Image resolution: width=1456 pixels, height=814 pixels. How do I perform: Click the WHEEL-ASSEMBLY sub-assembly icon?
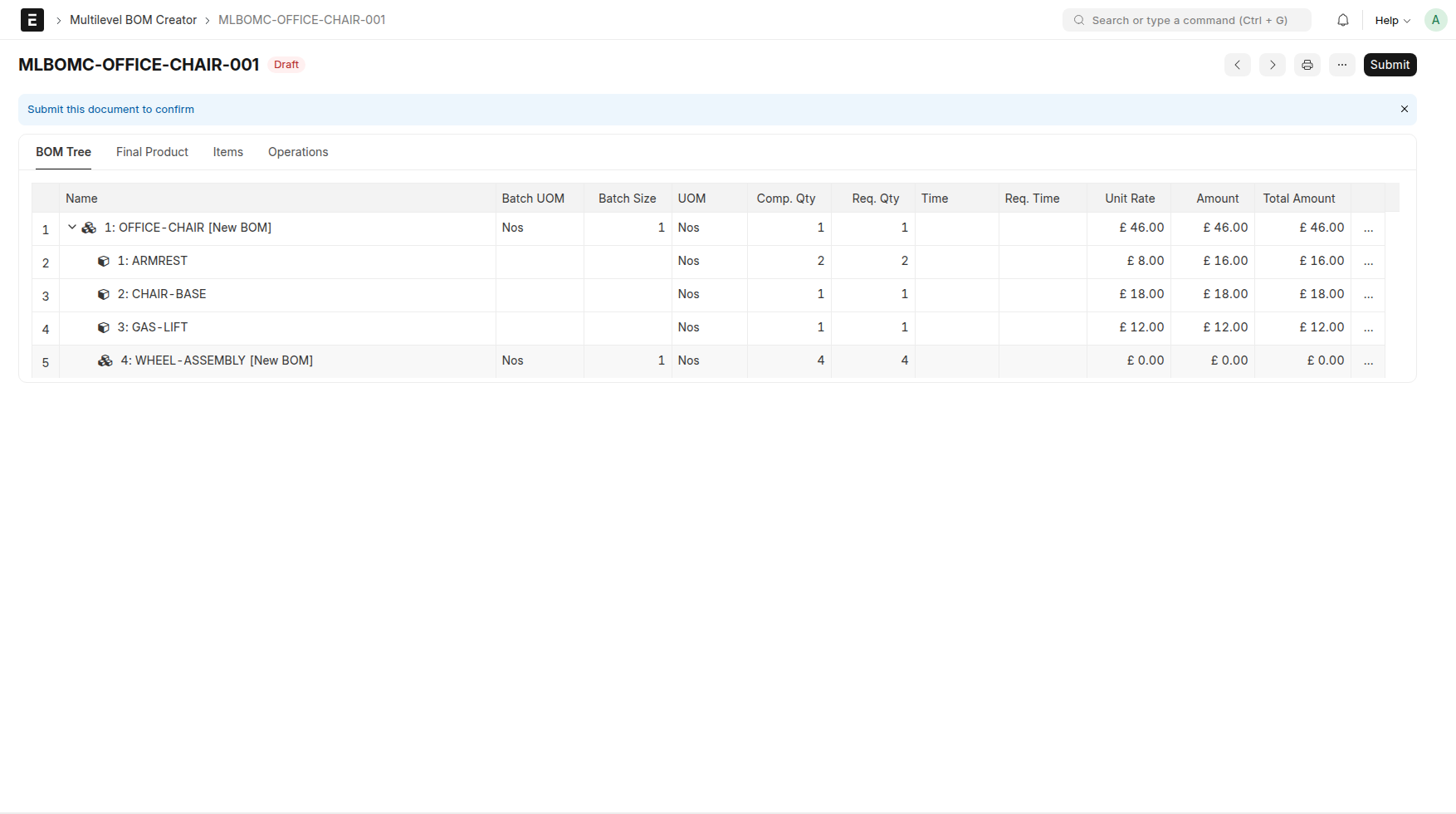pyautogui.click(x=105, y=360)
